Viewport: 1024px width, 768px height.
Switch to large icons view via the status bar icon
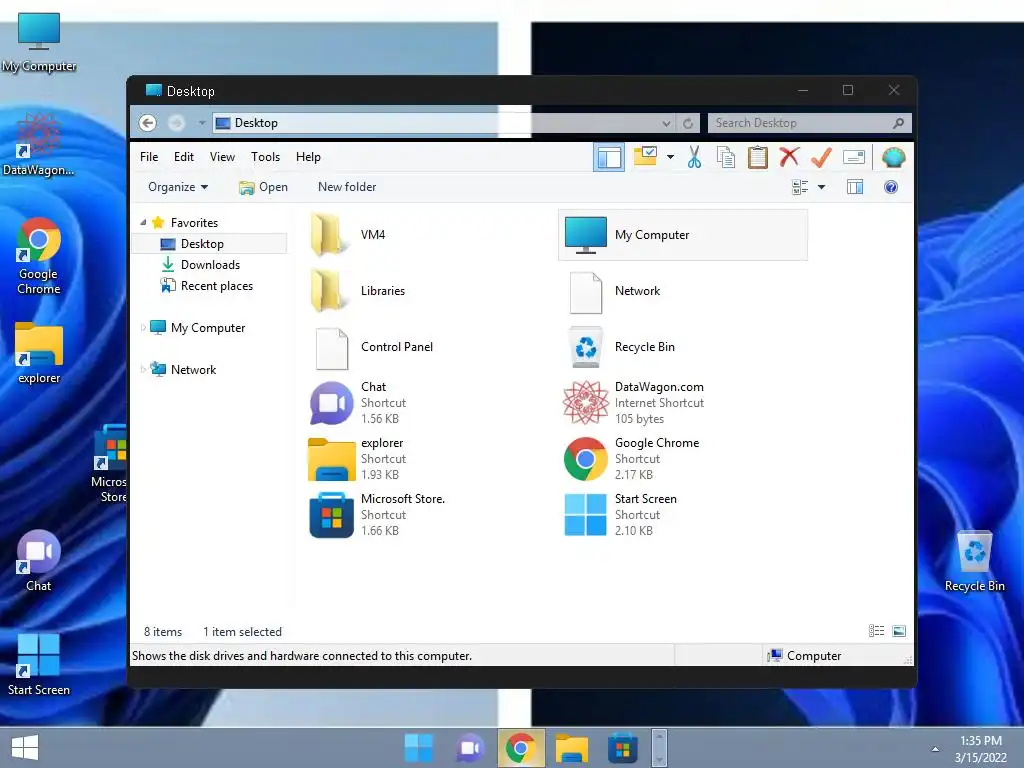tap(899, 631)
